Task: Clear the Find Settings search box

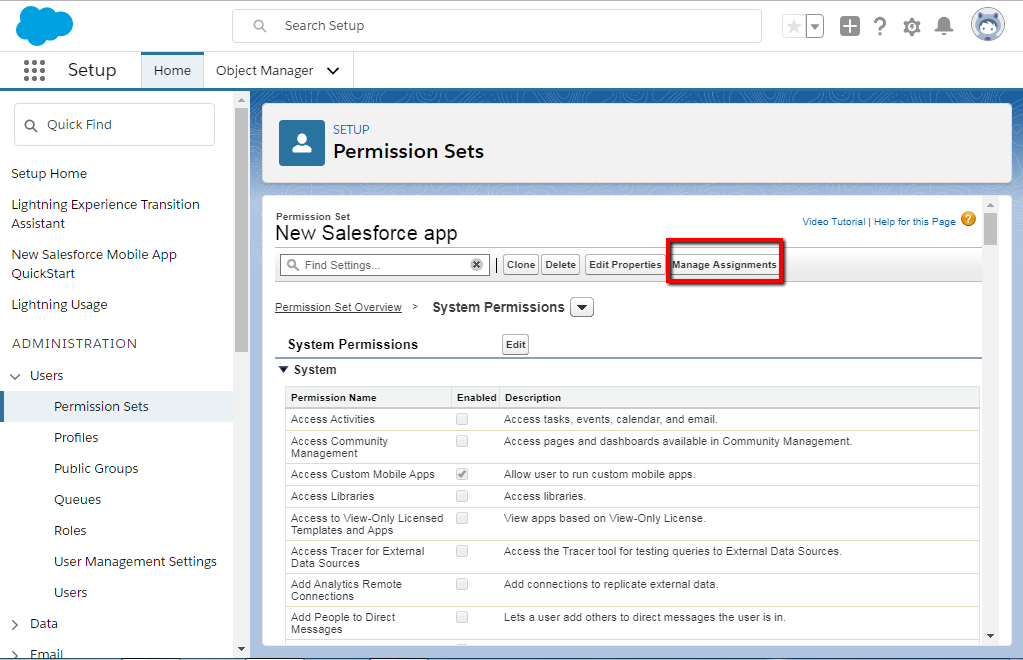Action: 476,265
